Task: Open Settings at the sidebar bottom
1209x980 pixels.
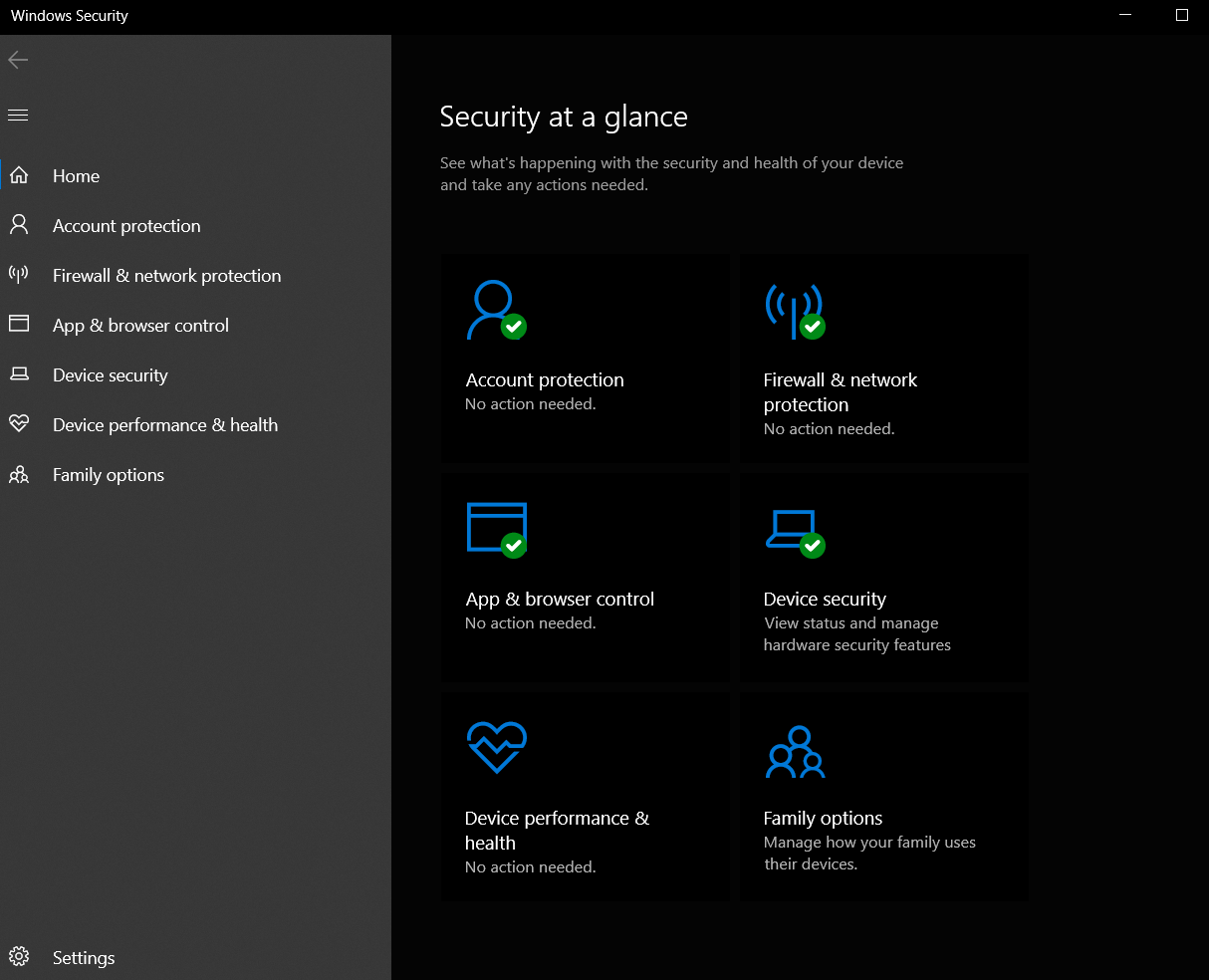Action: click(x=195, y=957)
